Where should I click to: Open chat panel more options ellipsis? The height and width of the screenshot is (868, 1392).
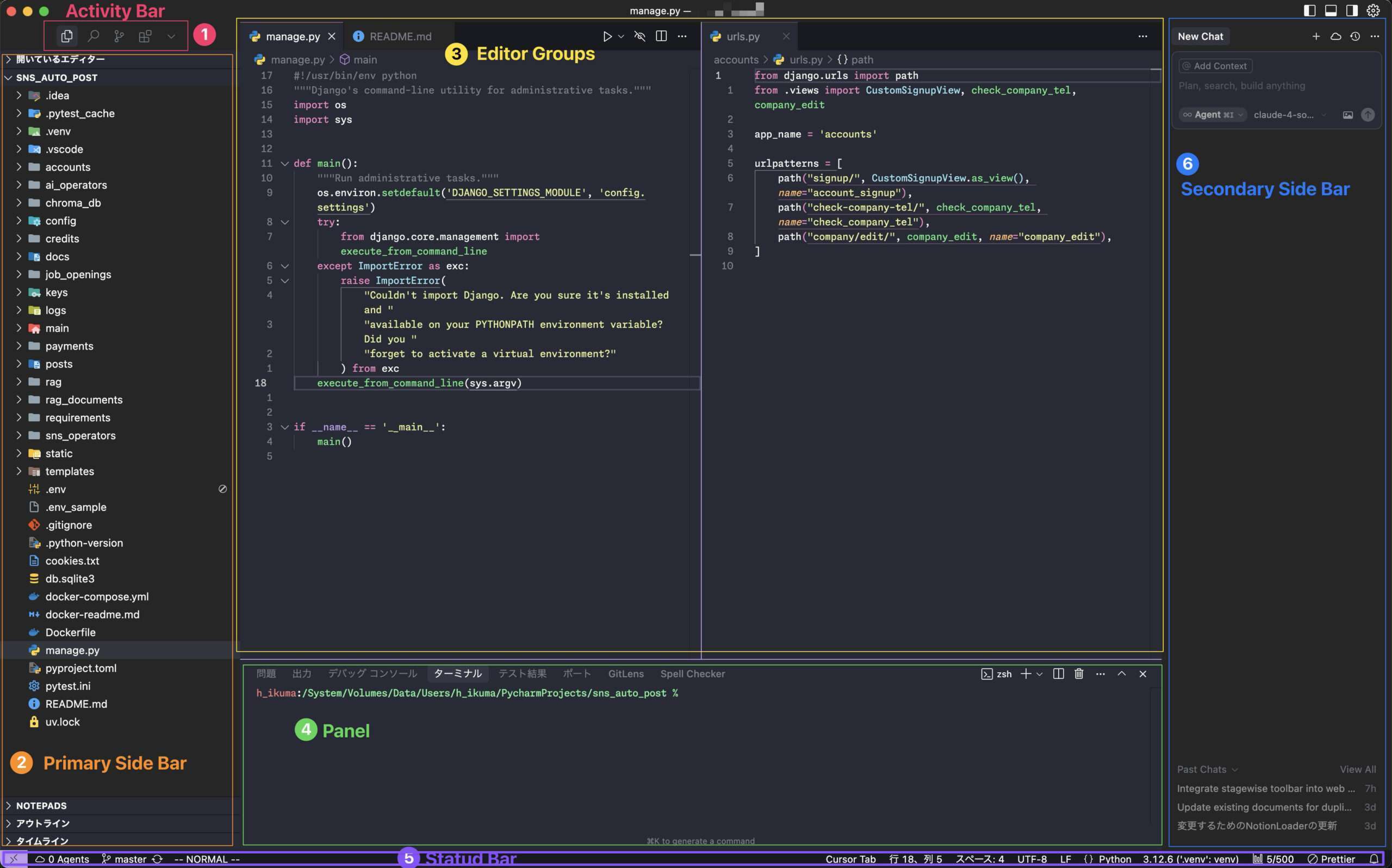point(1375,36)
